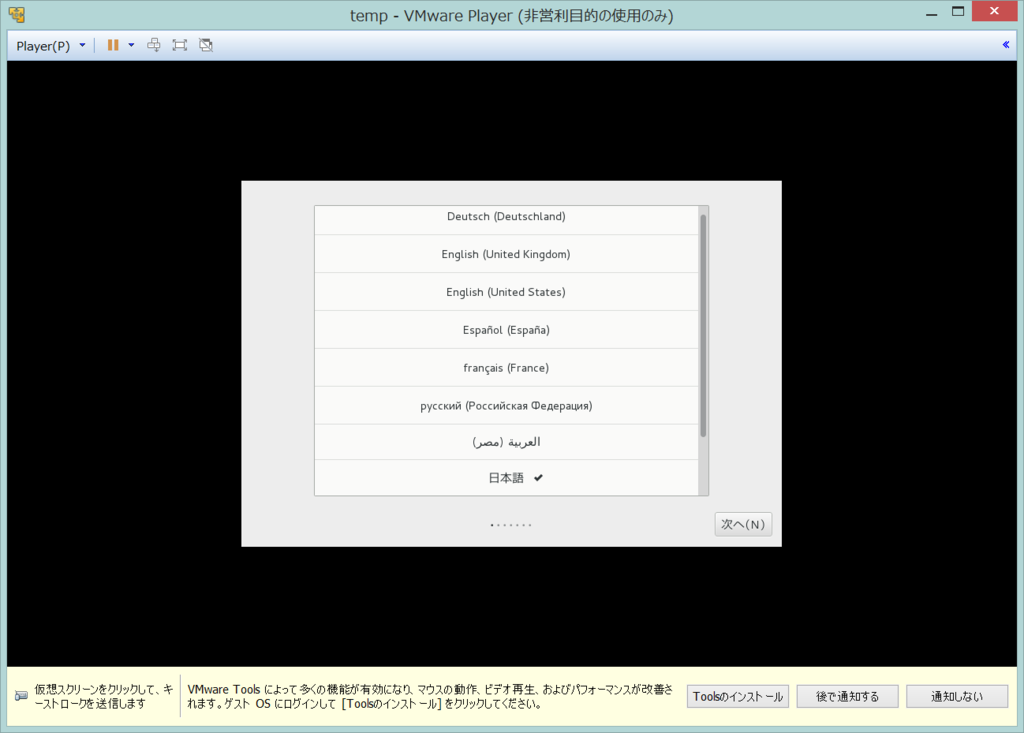Select English (United Kingdom) language
Viewport: 1024px width, 733px height.
tap(506, 254)
